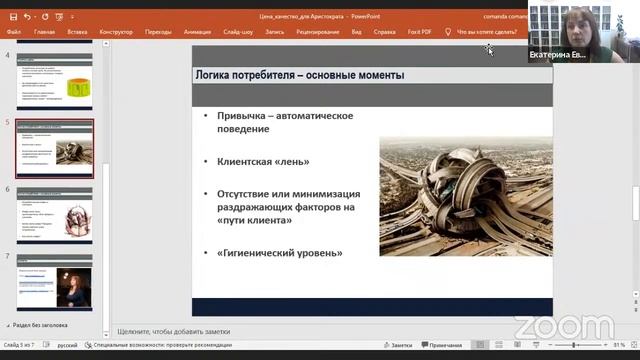The width and height of the screenshot is (640, 360).
Task: Click bullet text 'Привычка – автоматическое поведение'
Action: click(x=285, y=122)
